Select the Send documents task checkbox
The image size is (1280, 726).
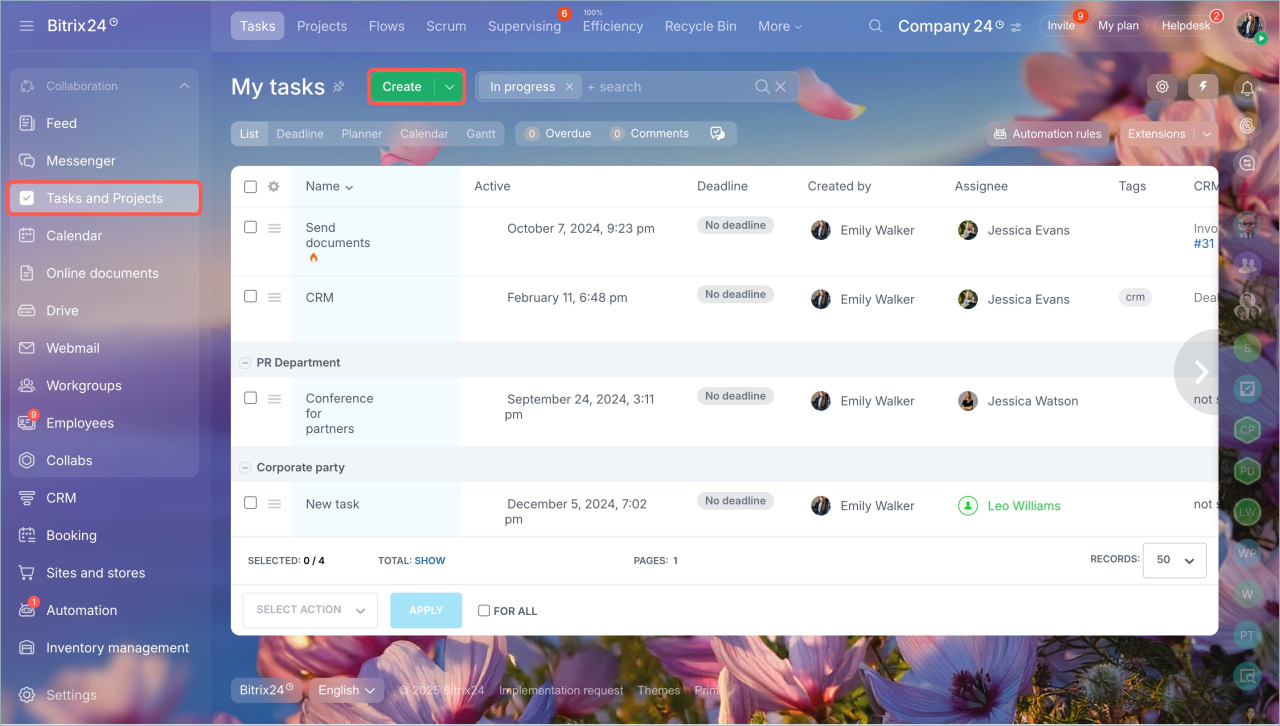tap(250, 227)
